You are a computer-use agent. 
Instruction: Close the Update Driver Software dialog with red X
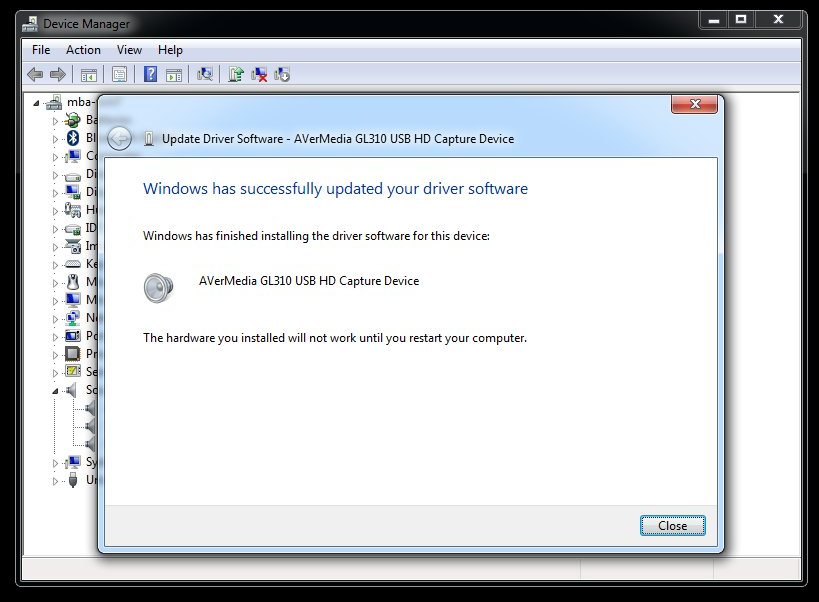coord(695,104)
